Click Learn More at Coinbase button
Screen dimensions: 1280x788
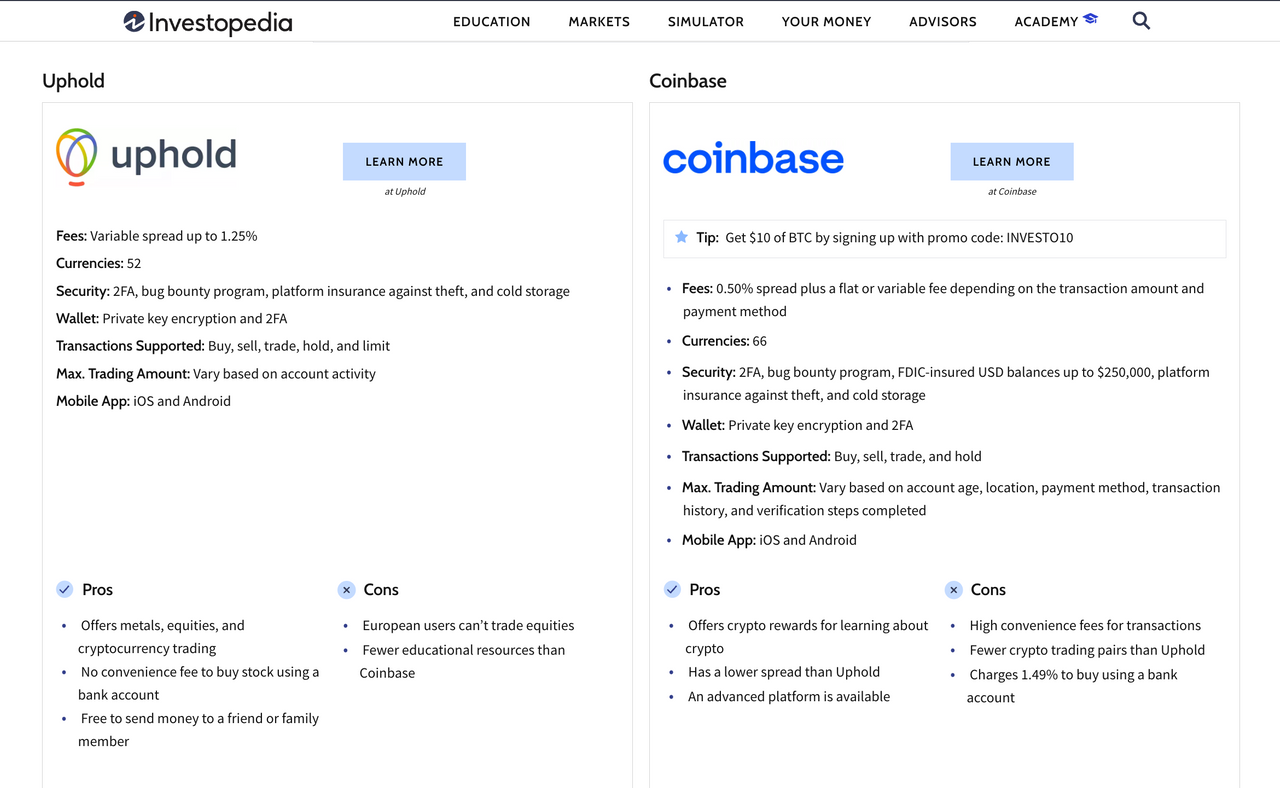[x=1012, y=161]
